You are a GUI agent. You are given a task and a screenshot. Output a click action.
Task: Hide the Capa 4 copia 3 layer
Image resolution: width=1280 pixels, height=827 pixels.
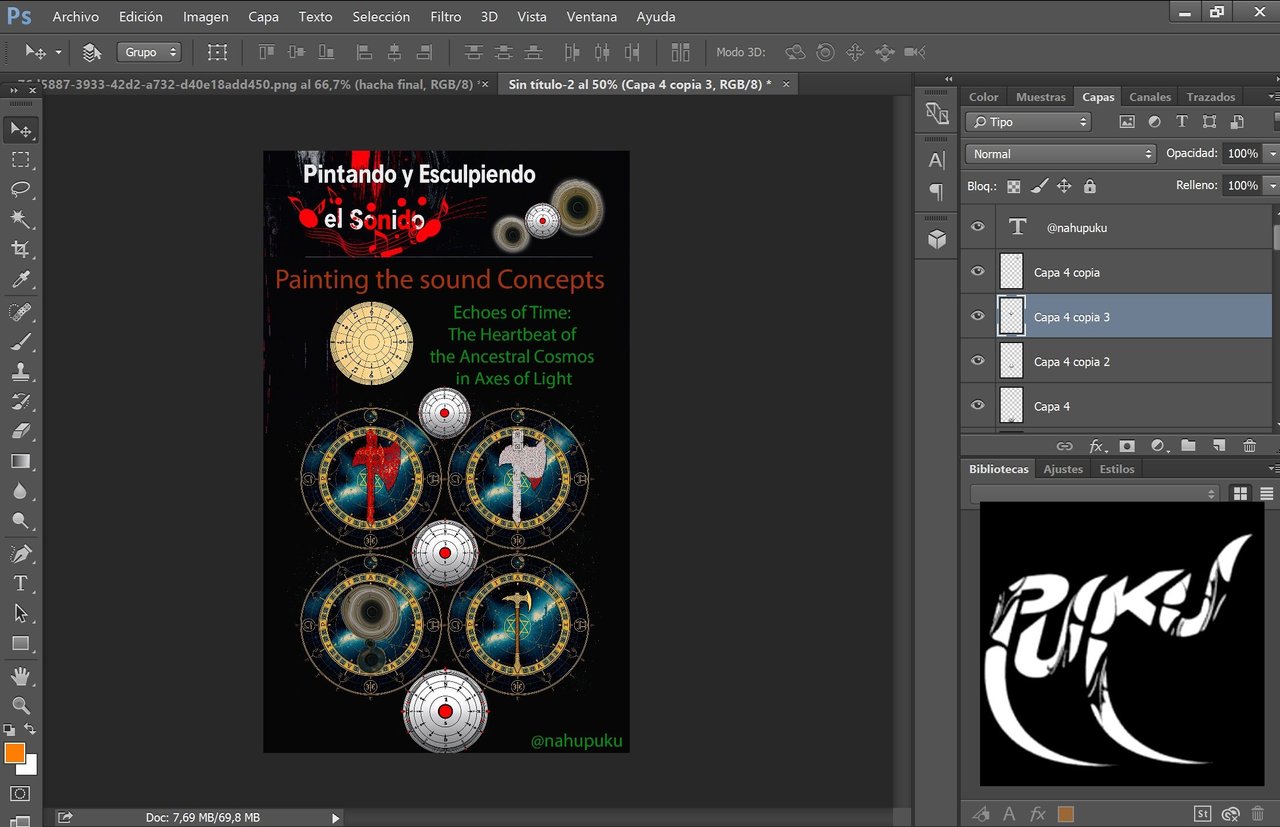978,316
